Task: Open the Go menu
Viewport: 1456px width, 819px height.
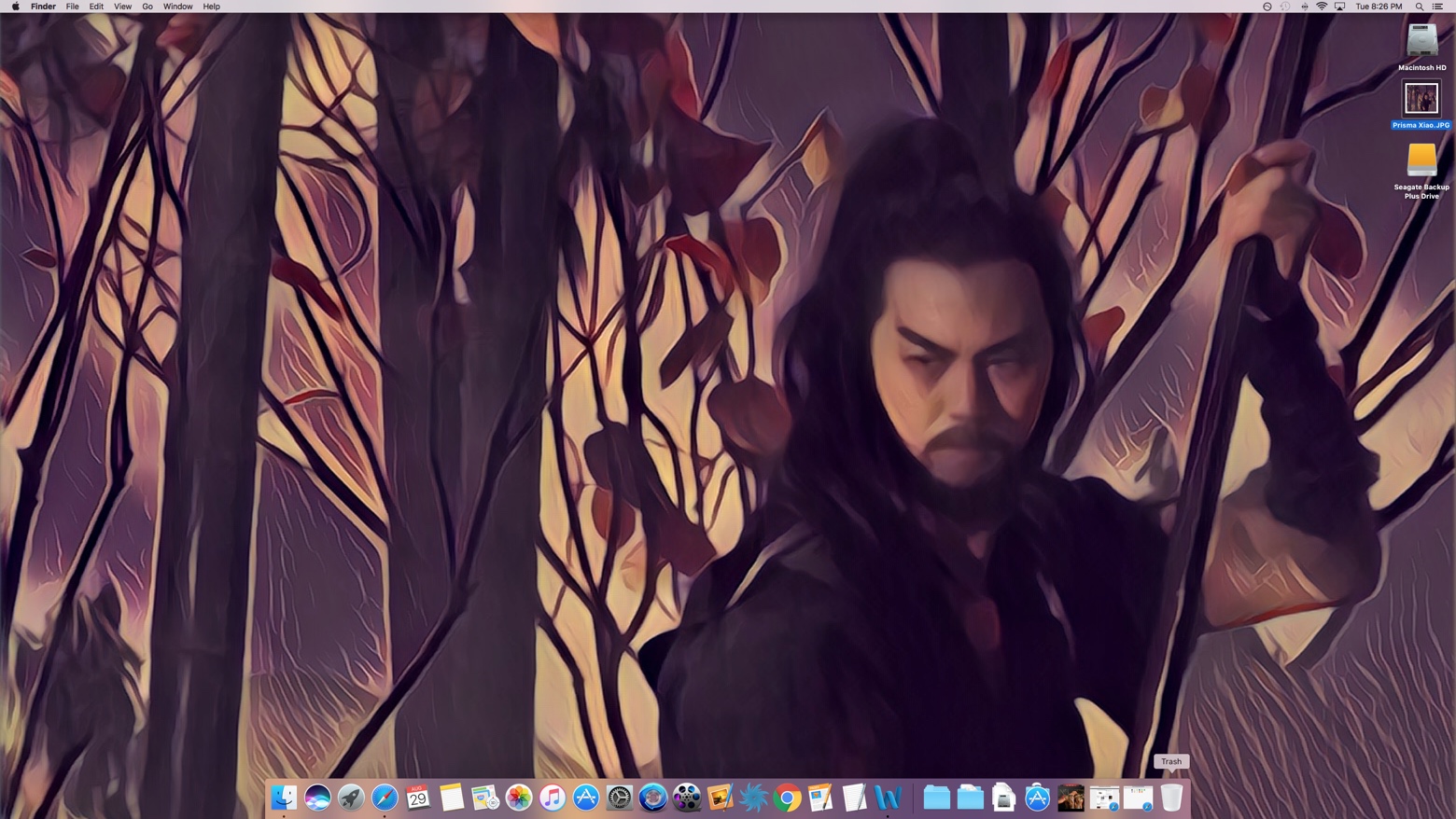Action: point(147,7)
